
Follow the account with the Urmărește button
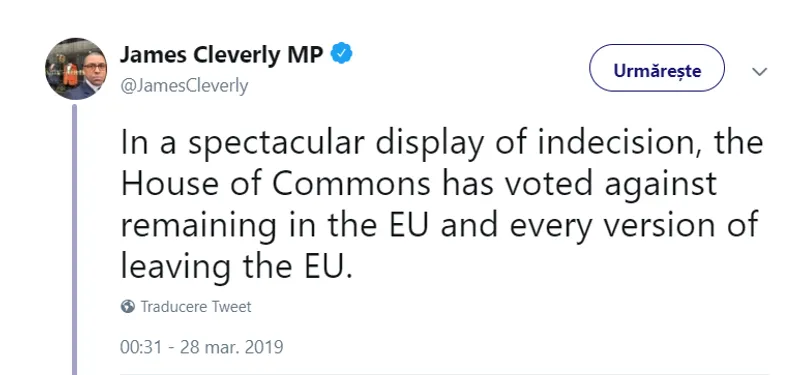click(657, 68)
